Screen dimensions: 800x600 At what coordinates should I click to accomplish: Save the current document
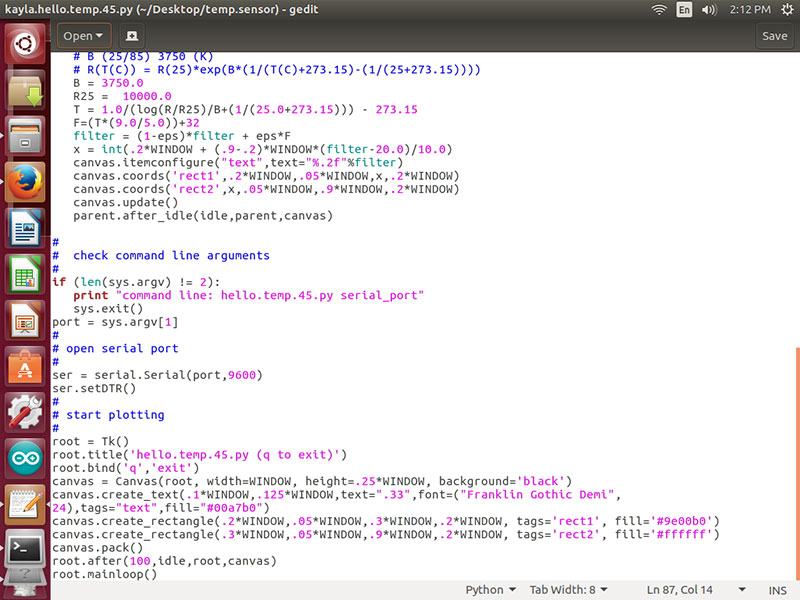(x=774, y=36)
